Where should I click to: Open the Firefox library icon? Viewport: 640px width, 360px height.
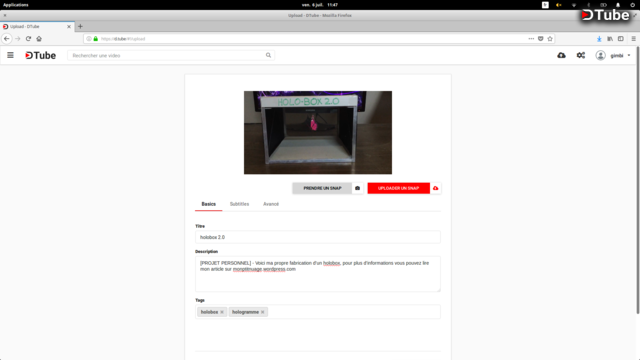click(610, 39)
